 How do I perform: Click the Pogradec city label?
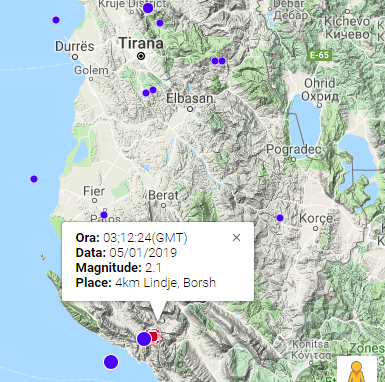click(x=294, y=149)
